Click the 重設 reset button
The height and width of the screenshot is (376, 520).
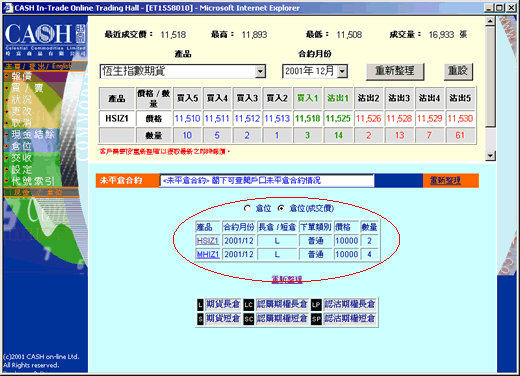[x=458, y=71]
